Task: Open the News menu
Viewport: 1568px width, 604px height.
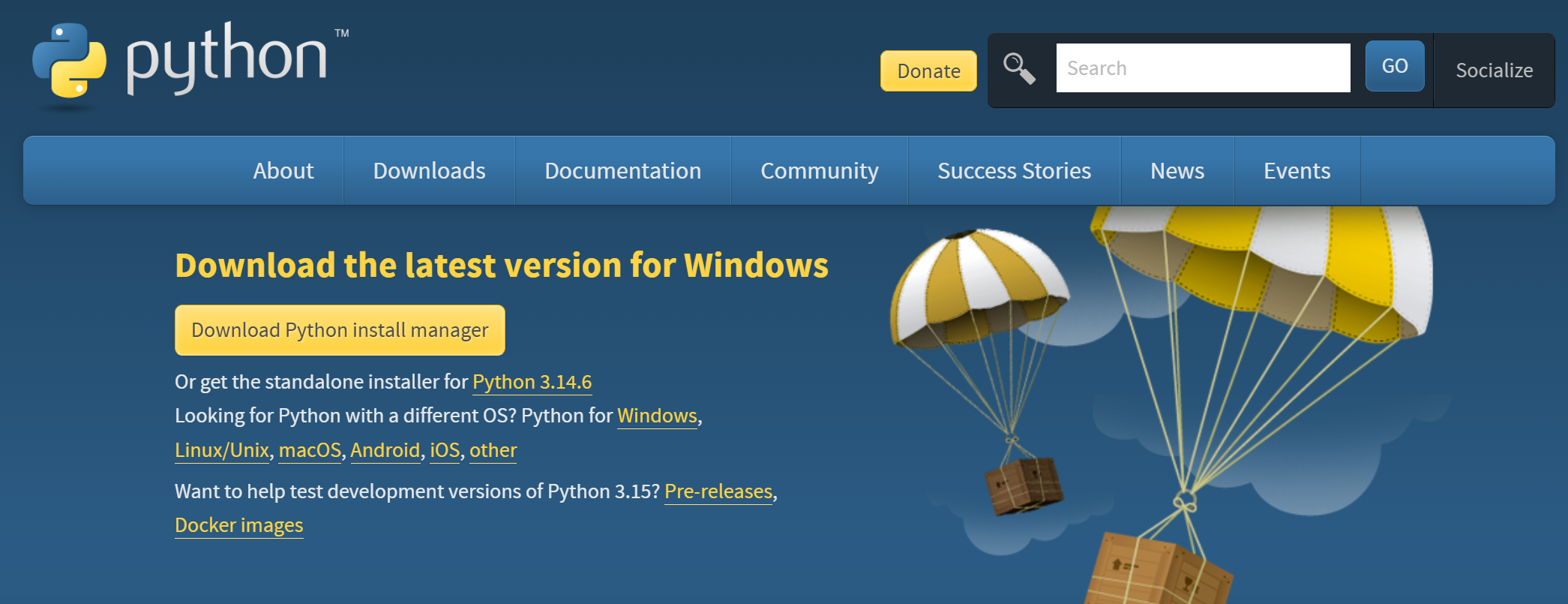Action: coord(1177,171)
